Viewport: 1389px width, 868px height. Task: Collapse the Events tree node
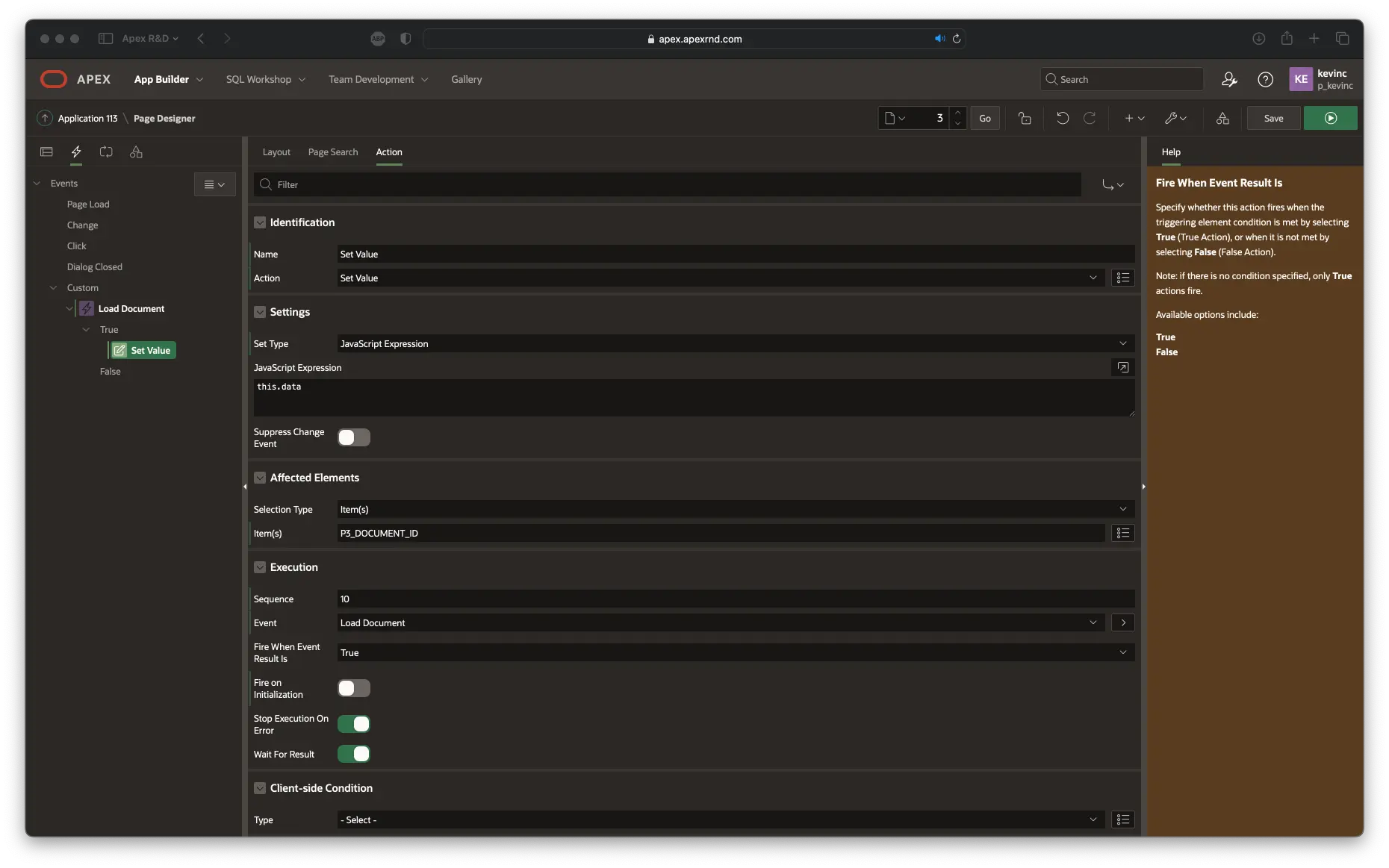point(37,183)
